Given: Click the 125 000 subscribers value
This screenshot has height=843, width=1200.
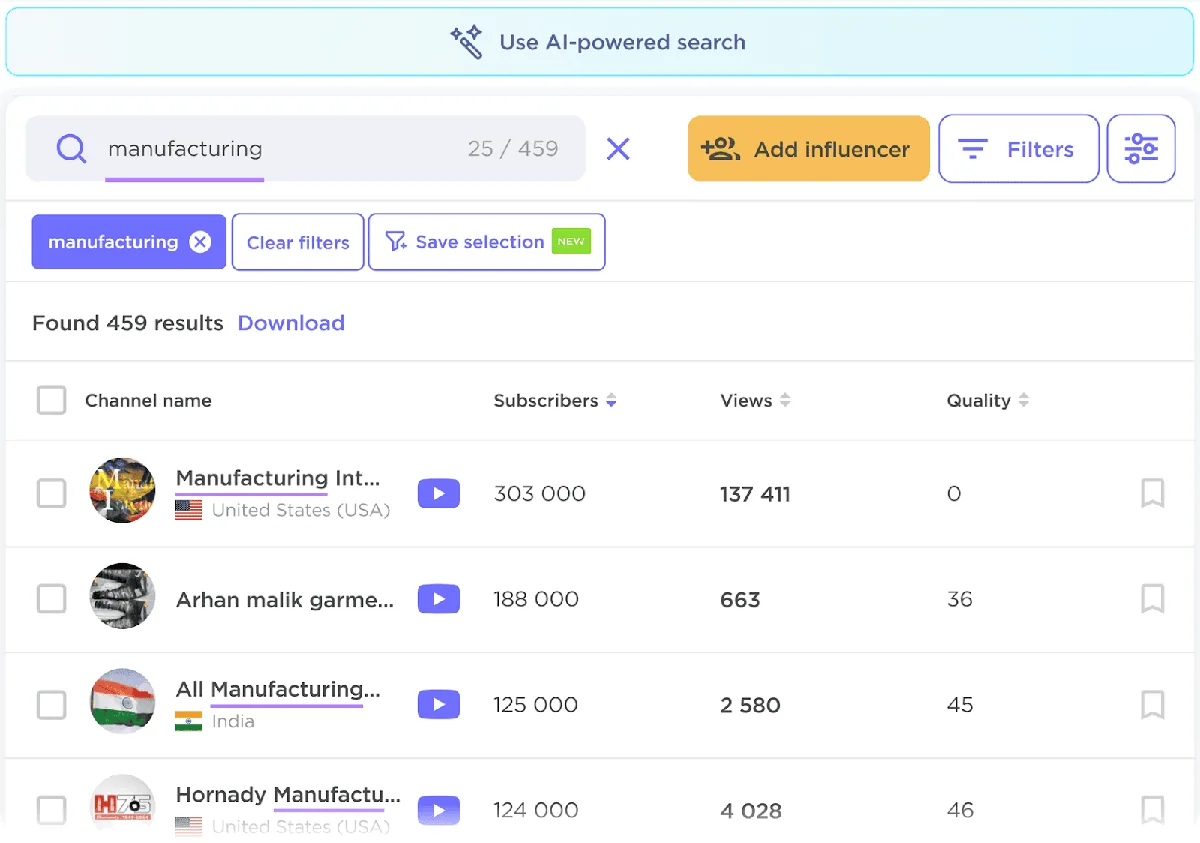Looking at the screenshot, I should coord(536,705).
